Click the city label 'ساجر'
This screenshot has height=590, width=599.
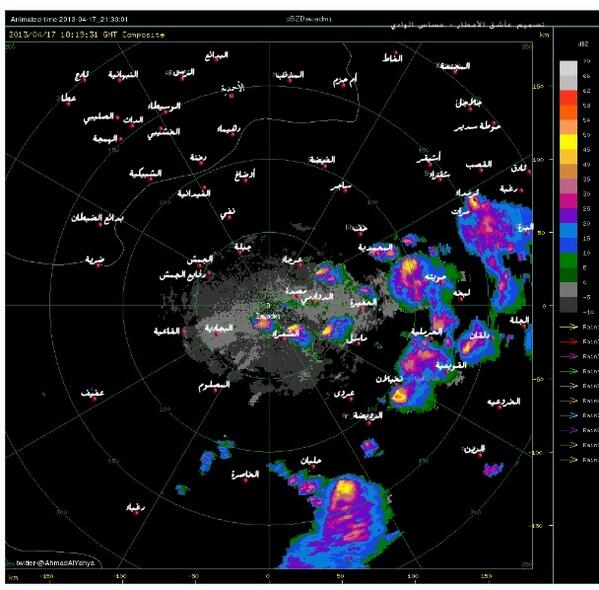pos(341,186)
